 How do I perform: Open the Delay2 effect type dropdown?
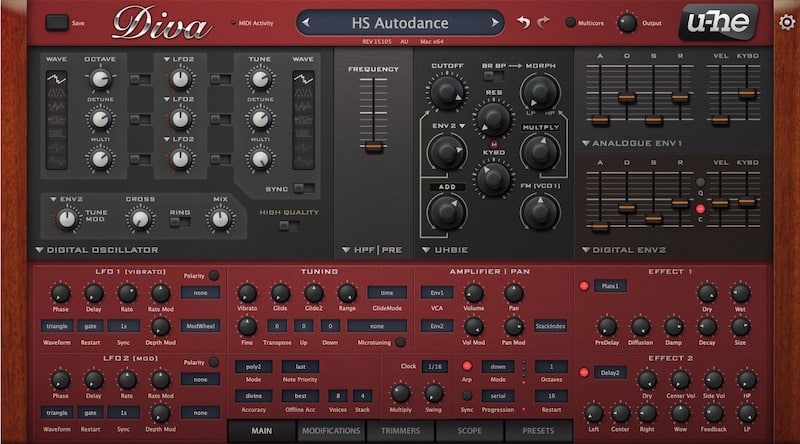(610, 373)
